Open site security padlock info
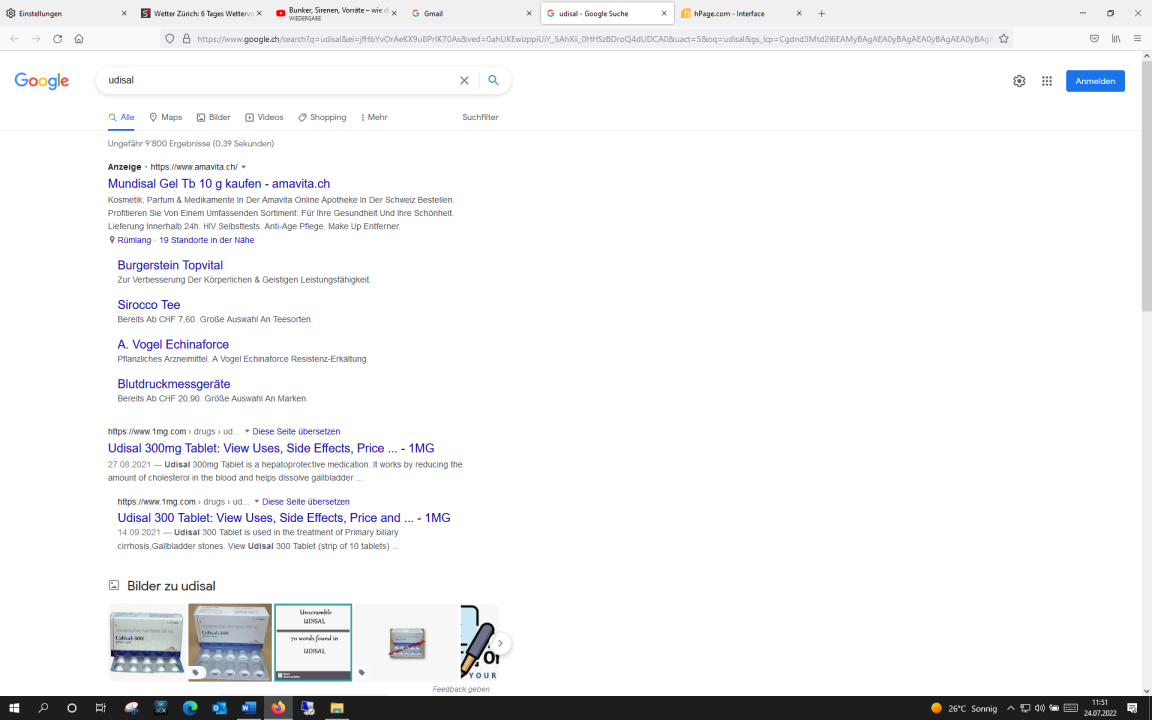Screen dimensions: 1152x720 [x=186, y=39]
